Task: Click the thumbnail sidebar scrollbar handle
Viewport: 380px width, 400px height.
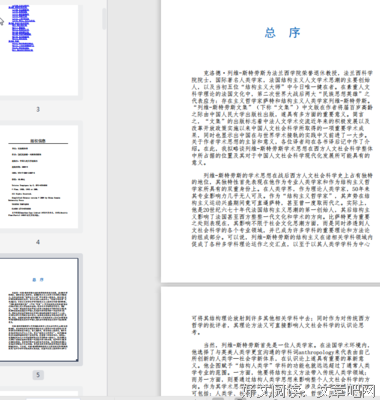Action: coord(104,19)
